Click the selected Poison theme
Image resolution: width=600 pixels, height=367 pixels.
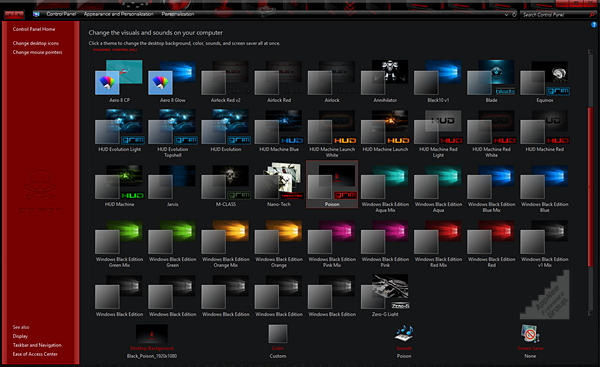coord(332,184)
